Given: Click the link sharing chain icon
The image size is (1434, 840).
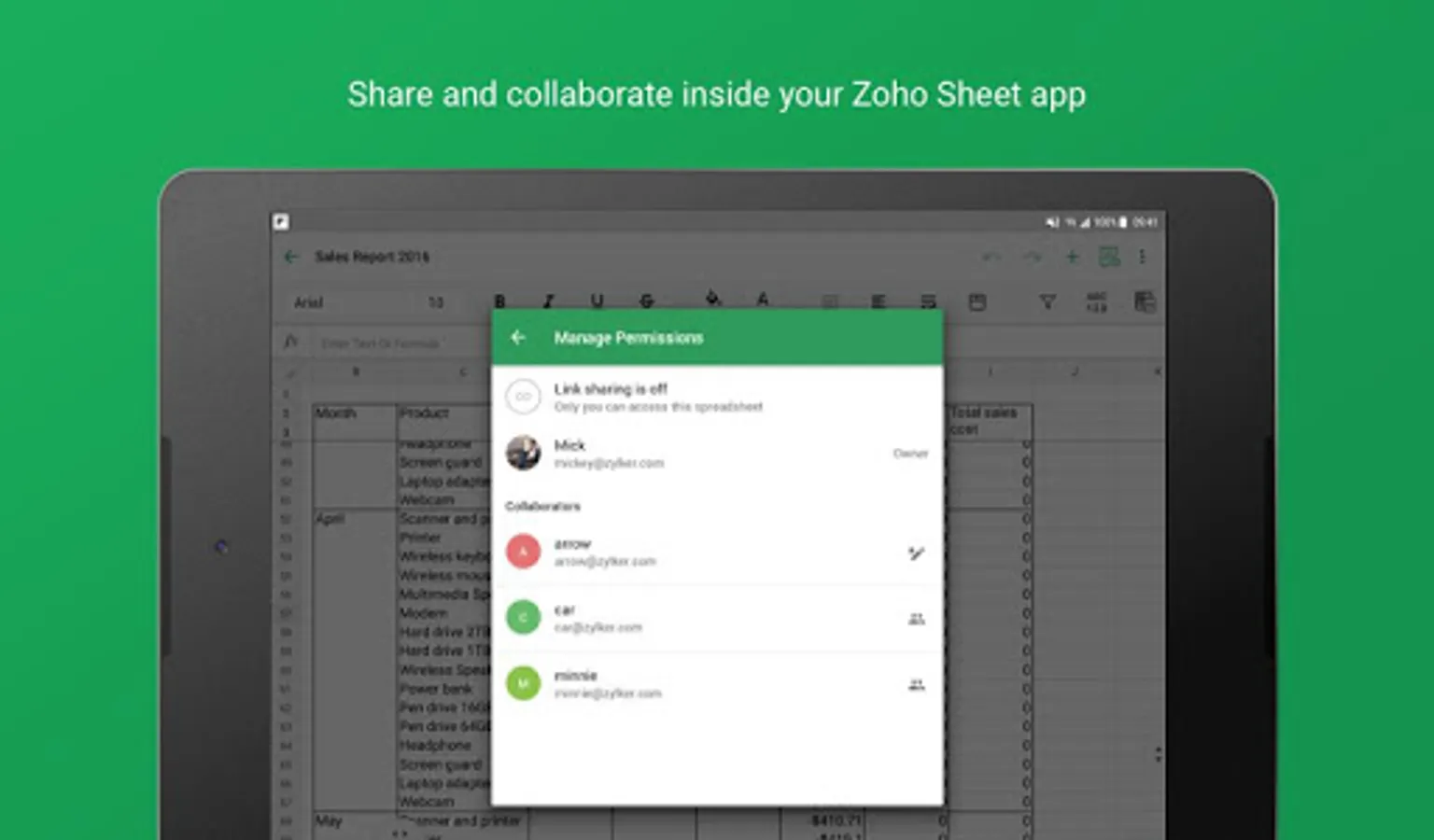Looking at the screenshot, I should [524, 397].
